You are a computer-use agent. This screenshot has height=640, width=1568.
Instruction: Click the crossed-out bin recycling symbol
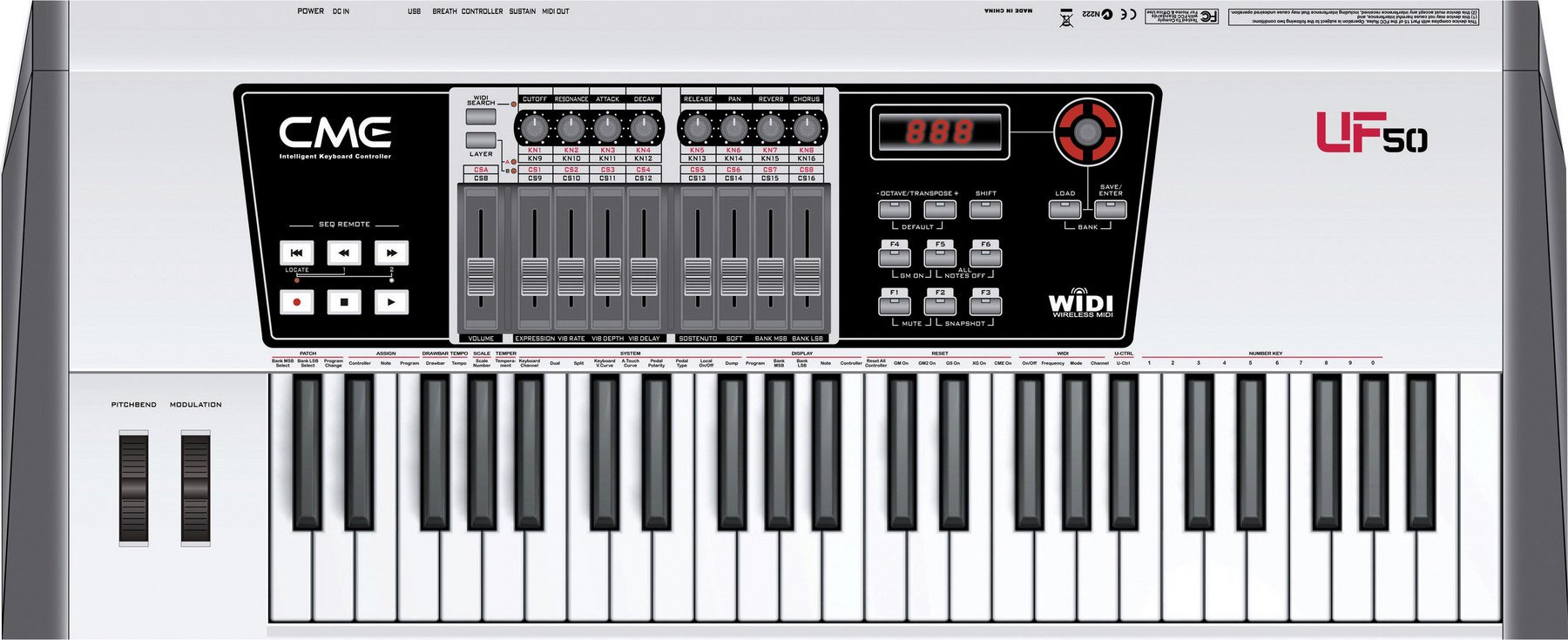point(1067,17)
